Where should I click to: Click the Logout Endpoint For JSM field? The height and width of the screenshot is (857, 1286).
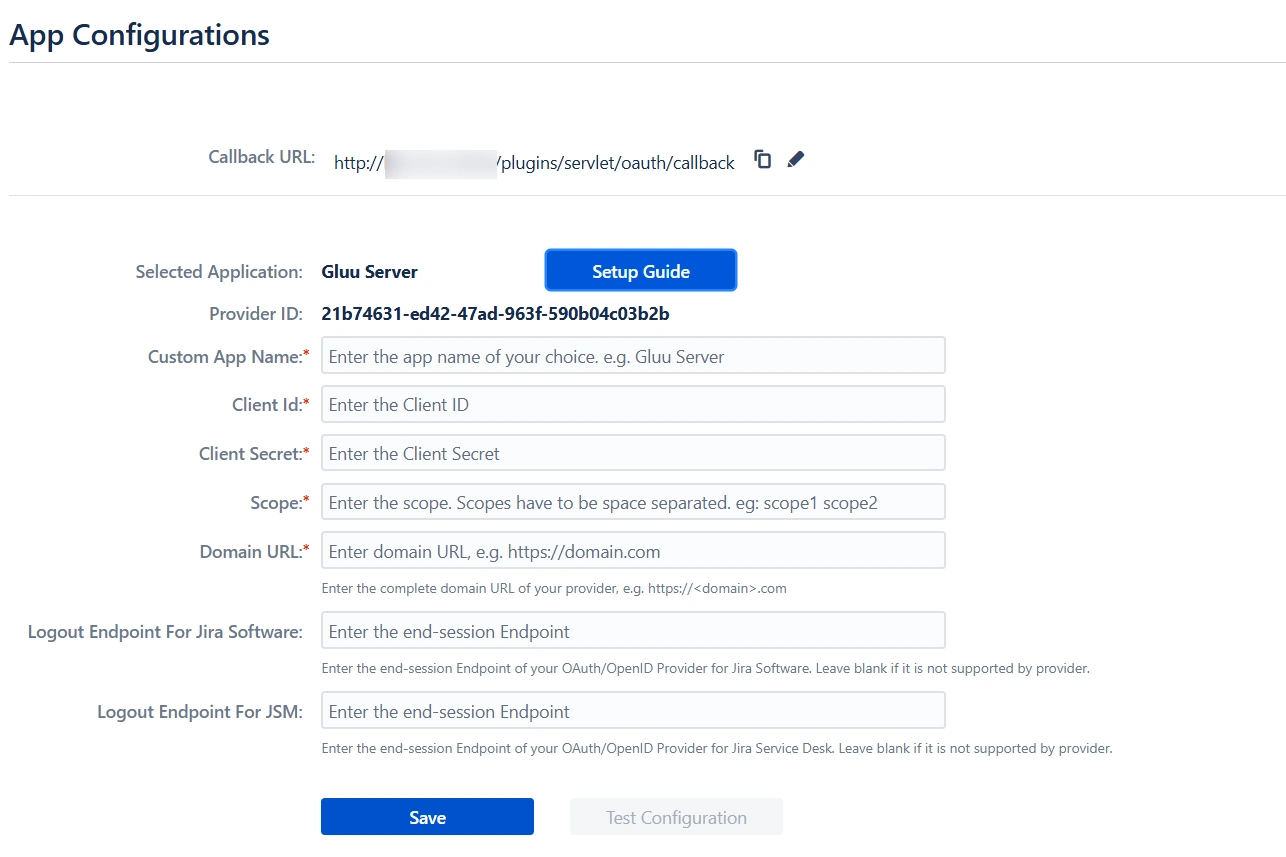click(633, 711)
